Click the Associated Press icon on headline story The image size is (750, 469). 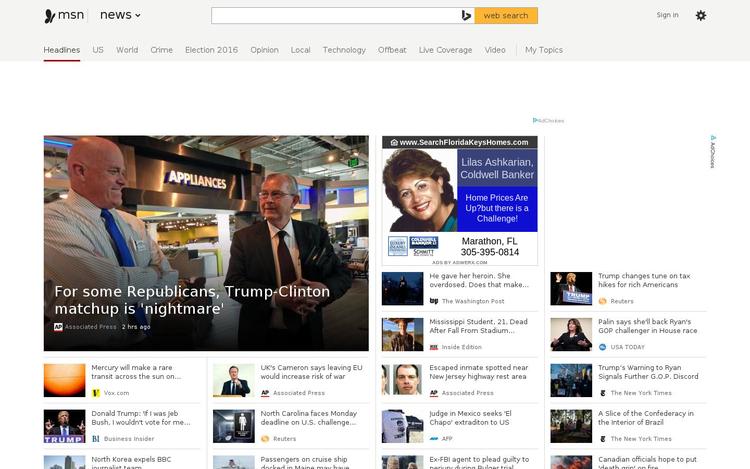click(x=59, y=327)
